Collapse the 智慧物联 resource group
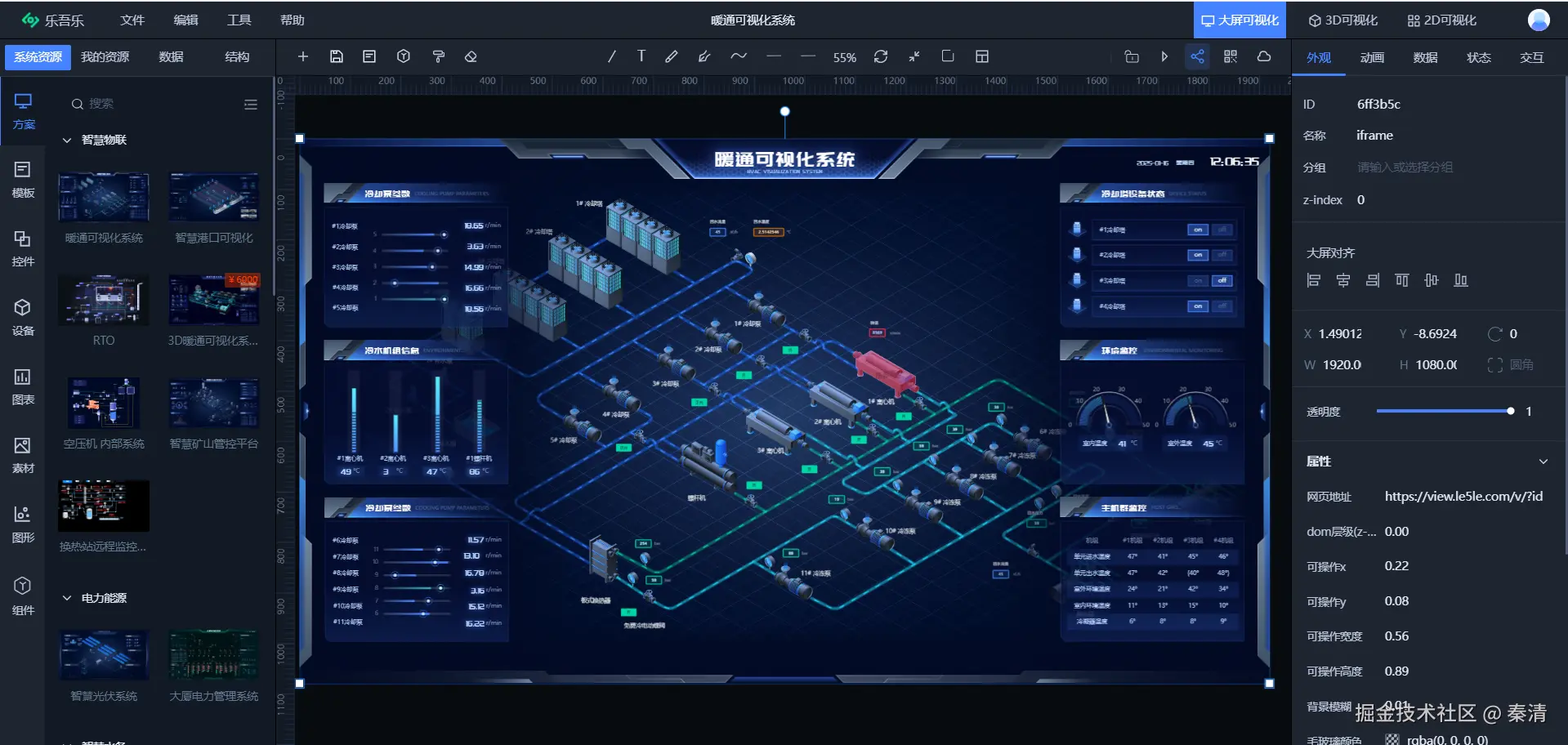This screenshot has height=745, width=1568. tap(68, 140)
